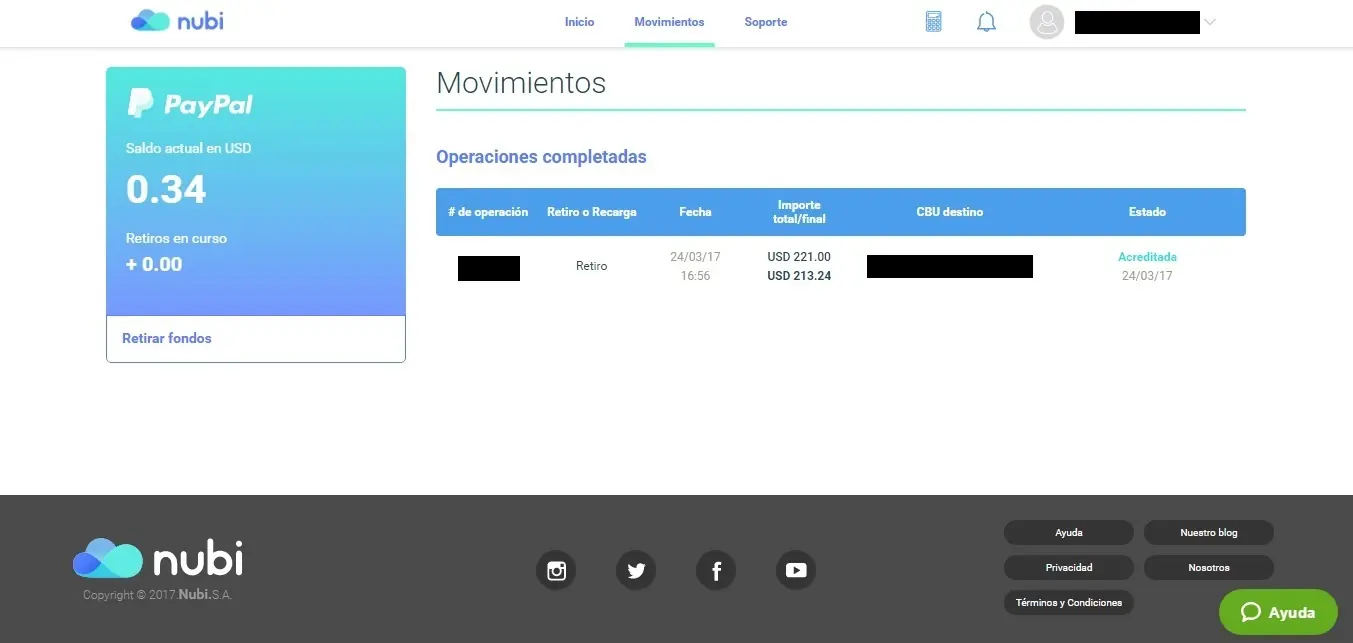
Task: Click the Retiro cell in the row
Action: (x=592, y=266)
